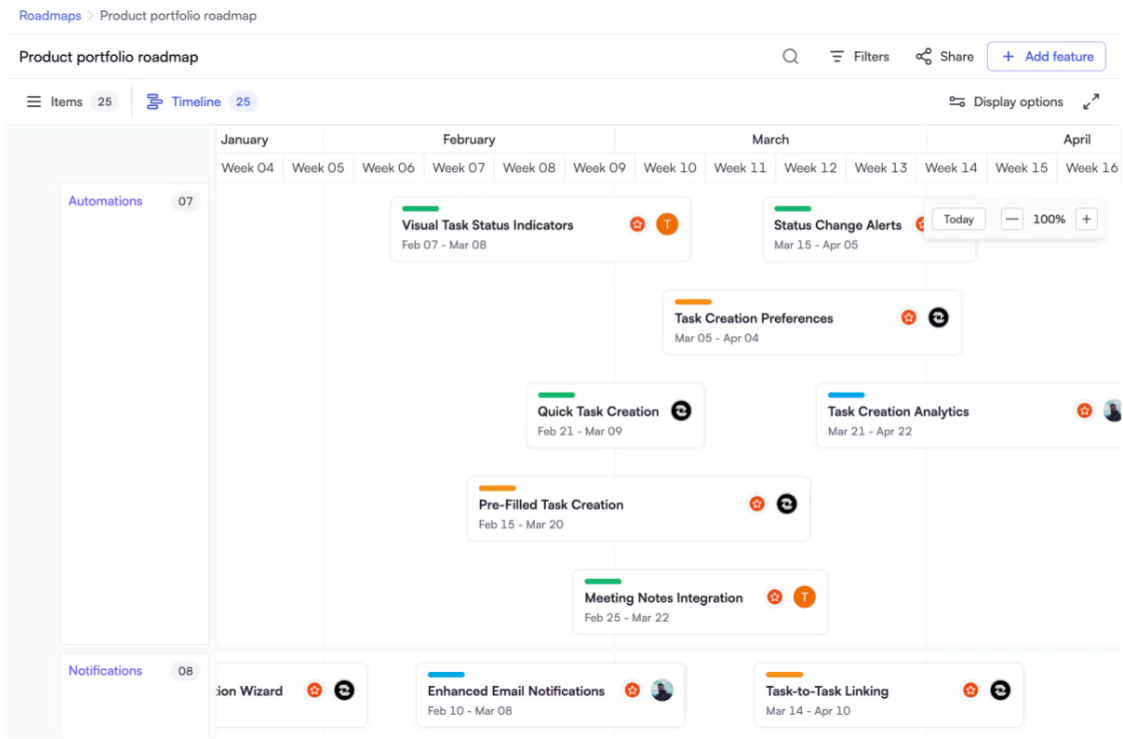Jump to Today on timeline

pyautogui.click(x=958, y=219)
